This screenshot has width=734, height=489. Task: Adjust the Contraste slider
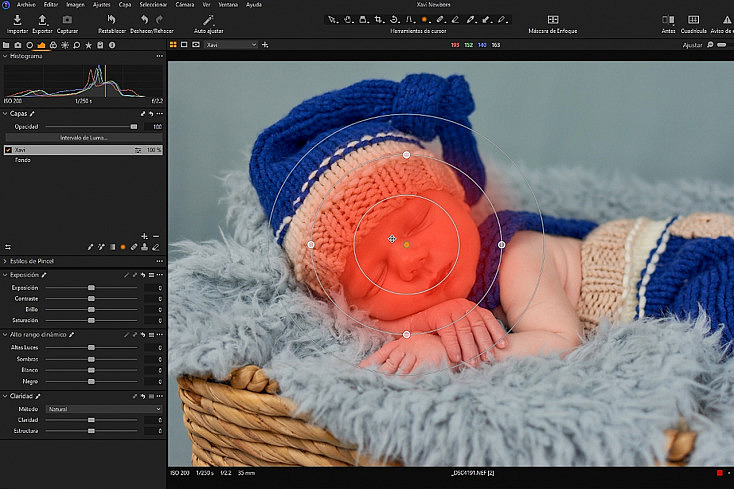click(x=91, y=299)
